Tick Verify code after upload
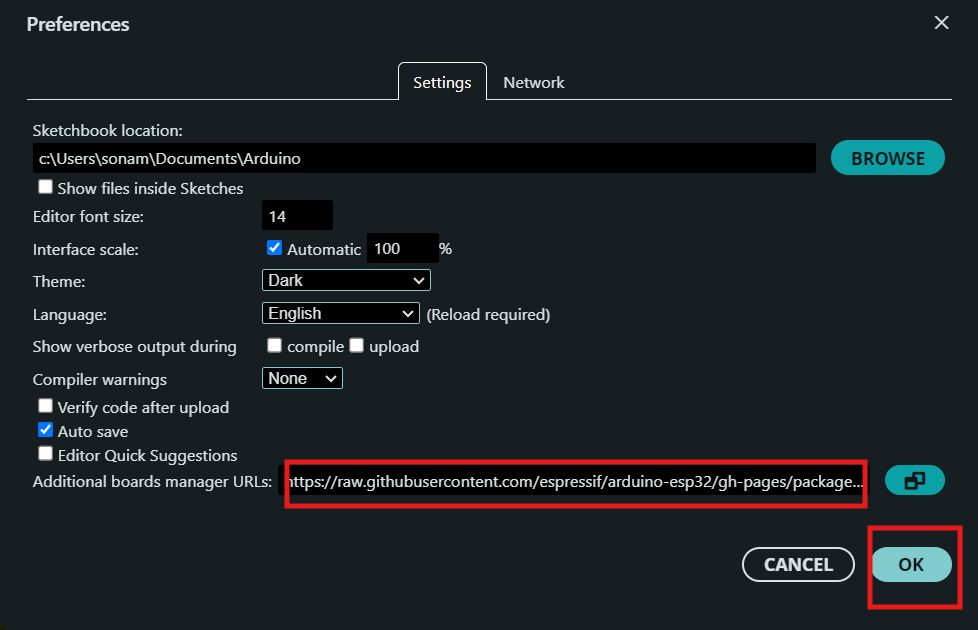 (46, 406)
